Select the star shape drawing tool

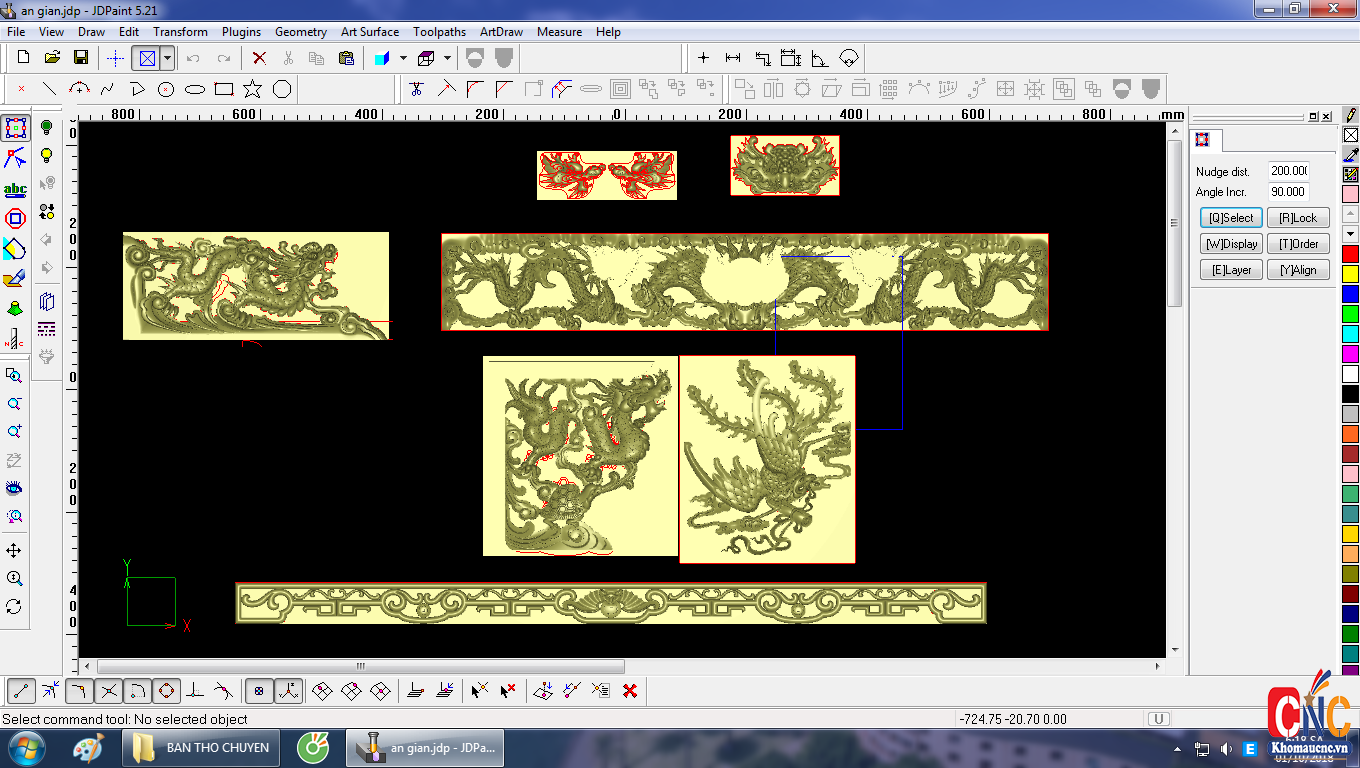pos(252,89)
